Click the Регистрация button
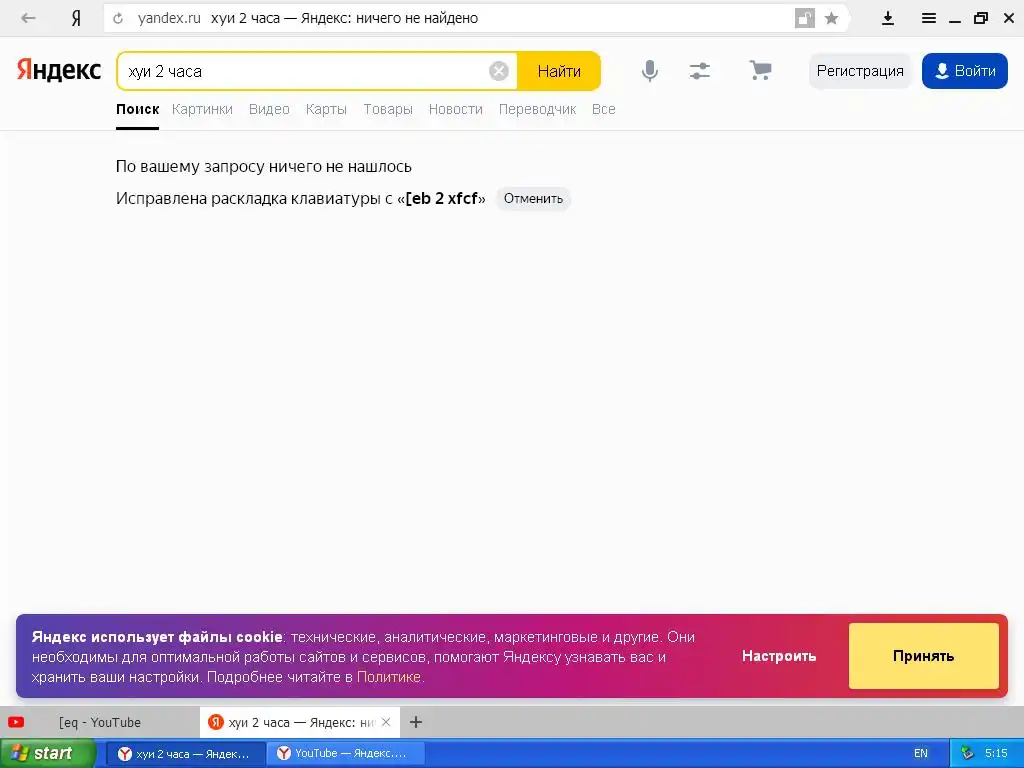 pyautogui.click(x=860, y=71)
